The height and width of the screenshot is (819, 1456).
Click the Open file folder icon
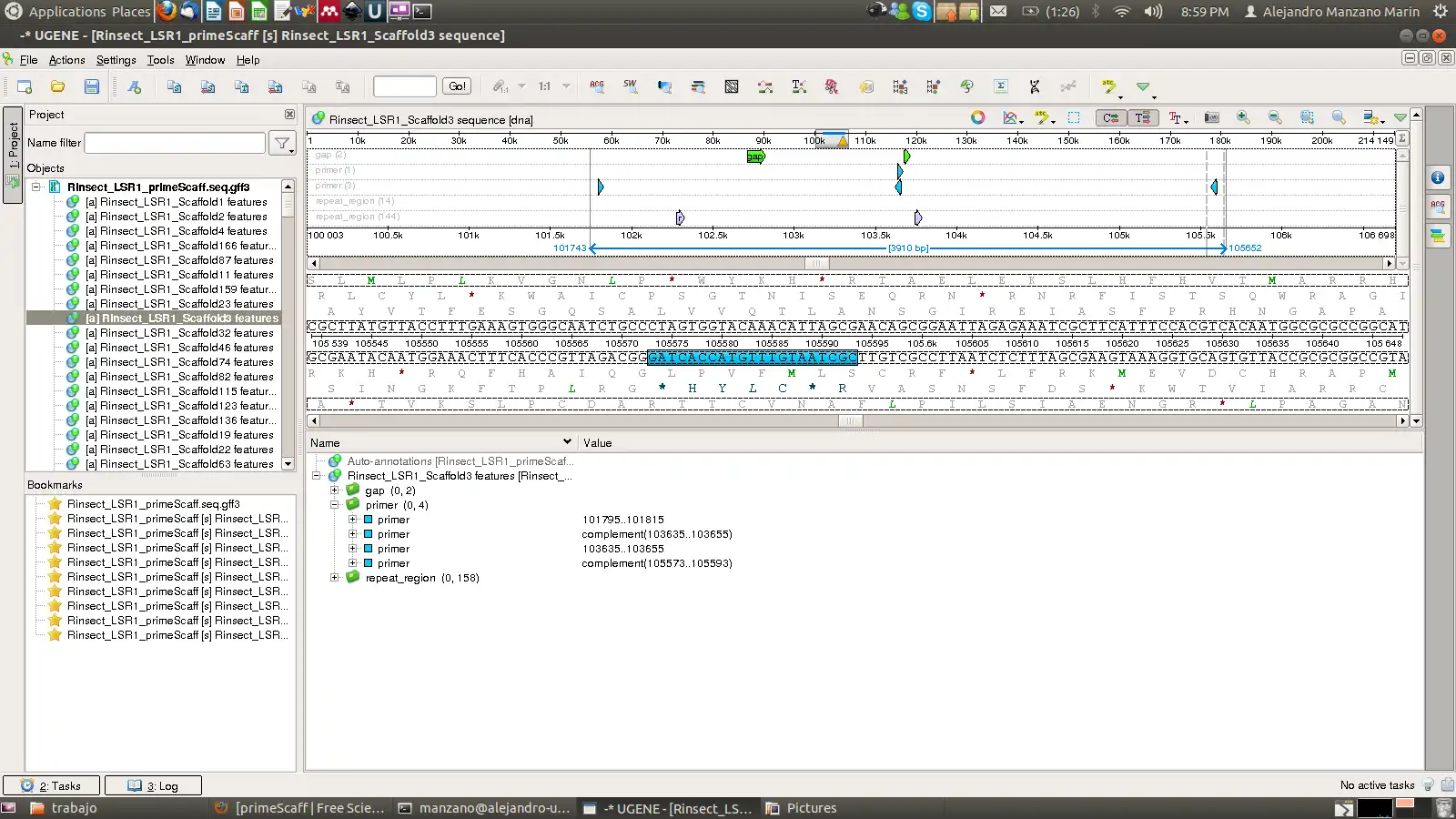58,86
